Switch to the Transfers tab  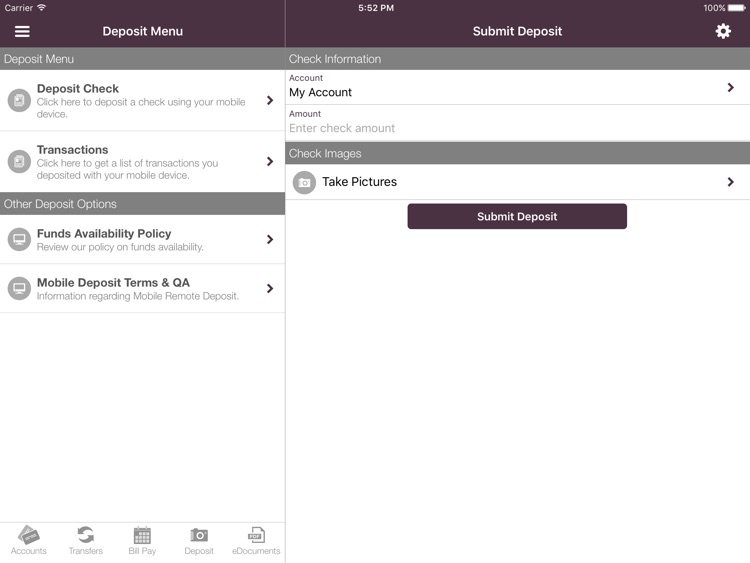(86, 541)
